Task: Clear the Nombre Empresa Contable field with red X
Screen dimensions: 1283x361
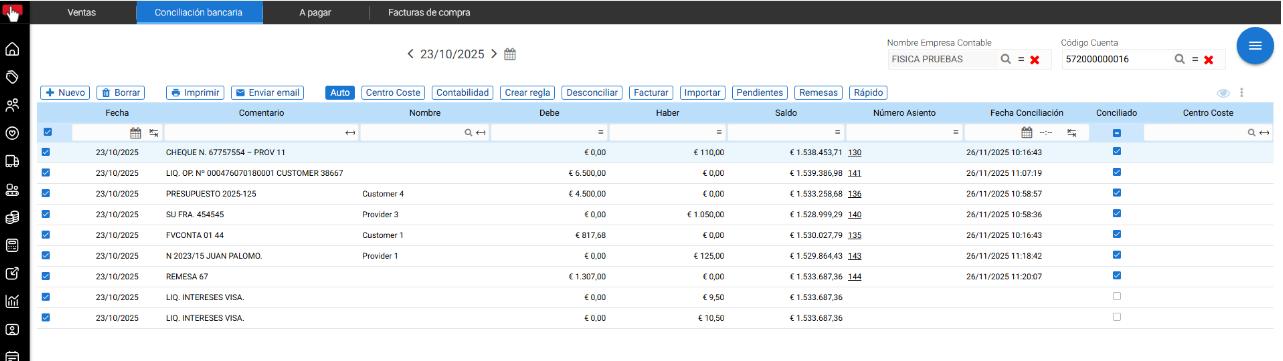Action: [1035, 60]
